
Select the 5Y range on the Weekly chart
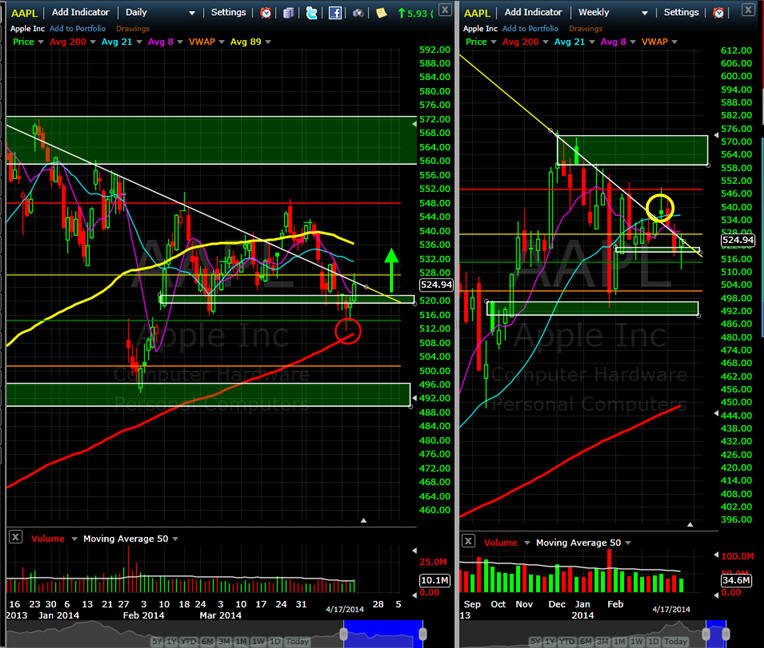click(x=535, y=641)
